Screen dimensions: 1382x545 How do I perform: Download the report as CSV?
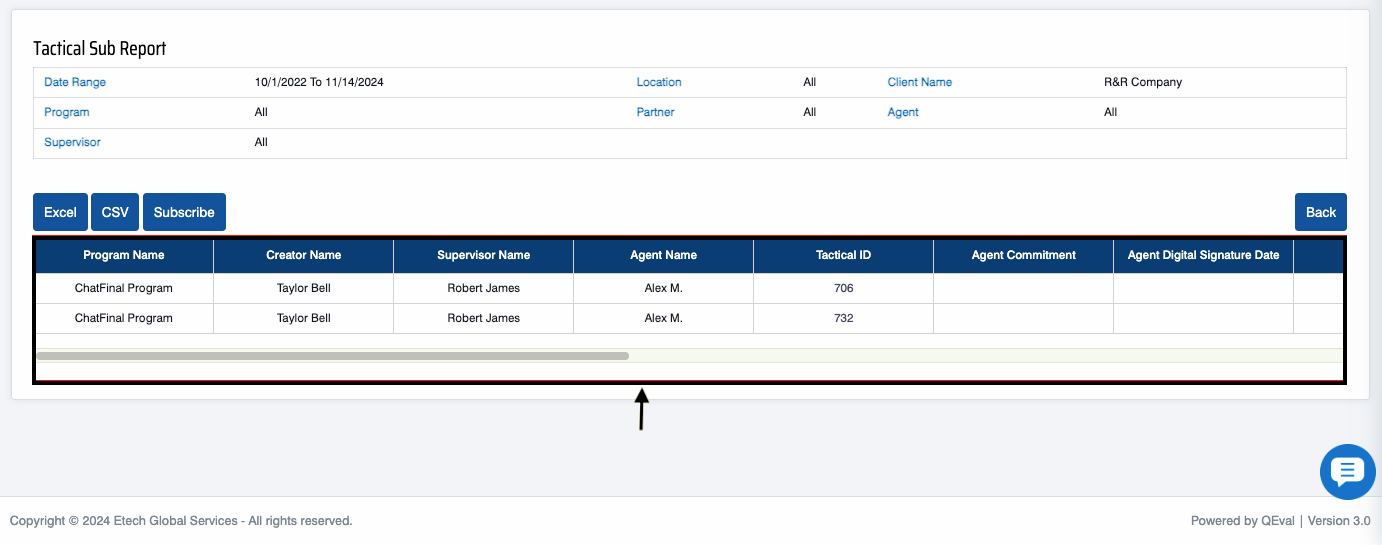pyautogui.click(x=115, y=212)
